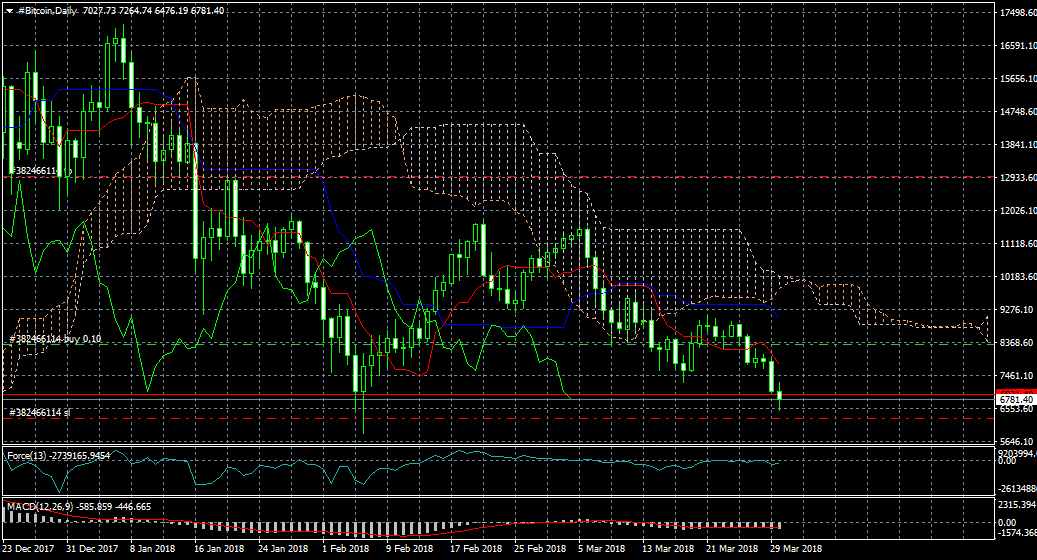The height and width of the screenshot is (560, 1037).
Task: Click the latest candlestick on the chart
Action: tap(780, 396)
